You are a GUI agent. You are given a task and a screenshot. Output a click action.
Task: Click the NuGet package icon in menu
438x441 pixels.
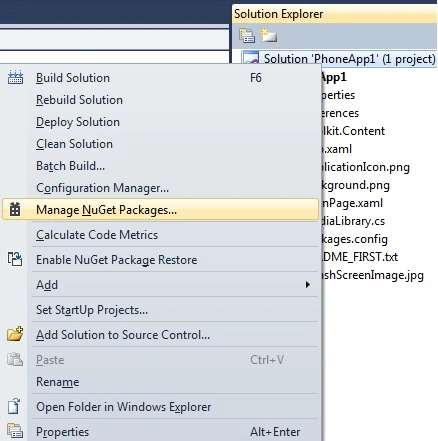pyautogui.click(x=15, y=209)
